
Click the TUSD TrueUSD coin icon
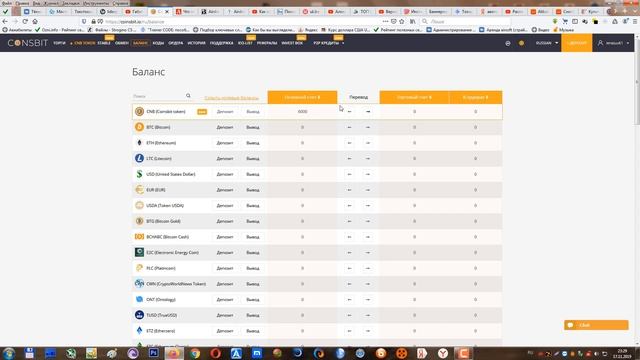(140, 315)
